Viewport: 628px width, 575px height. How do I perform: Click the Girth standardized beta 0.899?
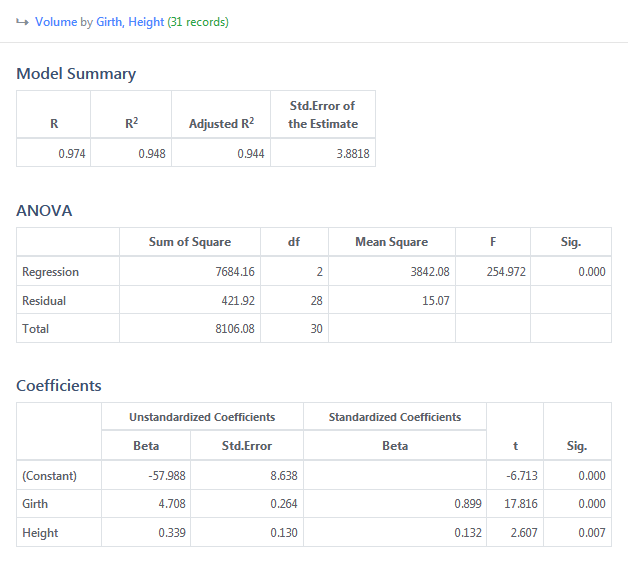[x=468, y=504]
